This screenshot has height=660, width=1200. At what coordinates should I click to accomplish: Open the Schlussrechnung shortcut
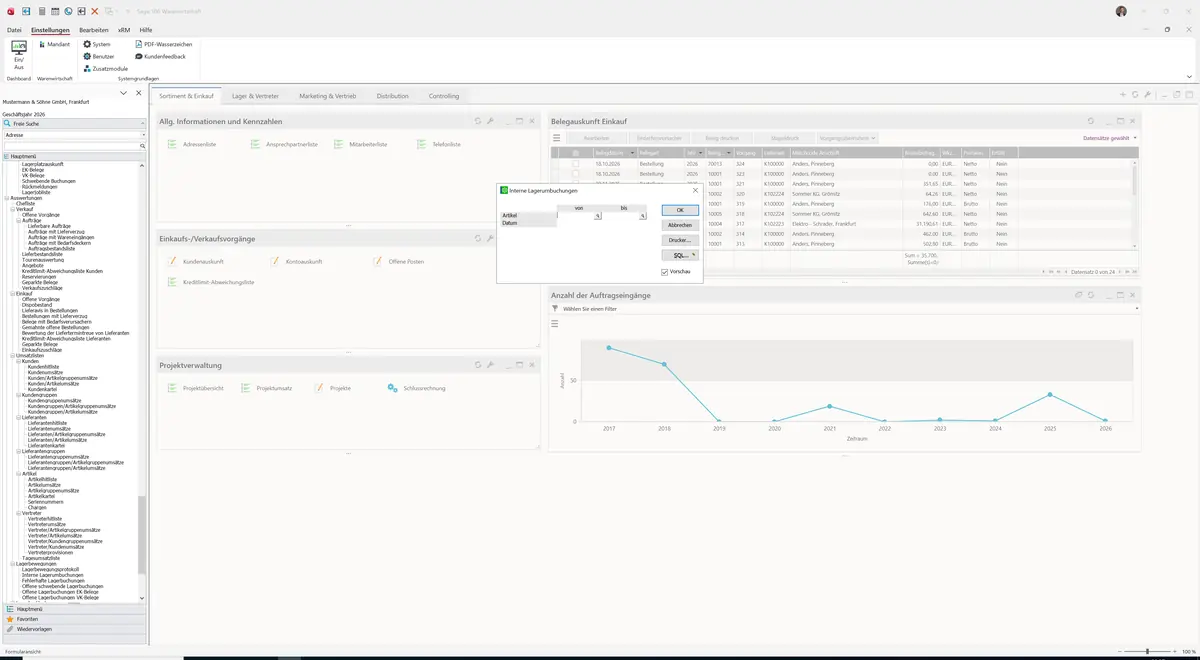(417, 388)
